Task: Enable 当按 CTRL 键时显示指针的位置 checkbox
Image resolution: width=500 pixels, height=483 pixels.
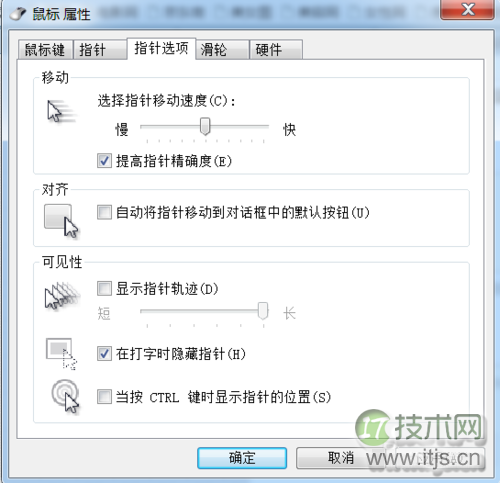Action: [104, 397]
